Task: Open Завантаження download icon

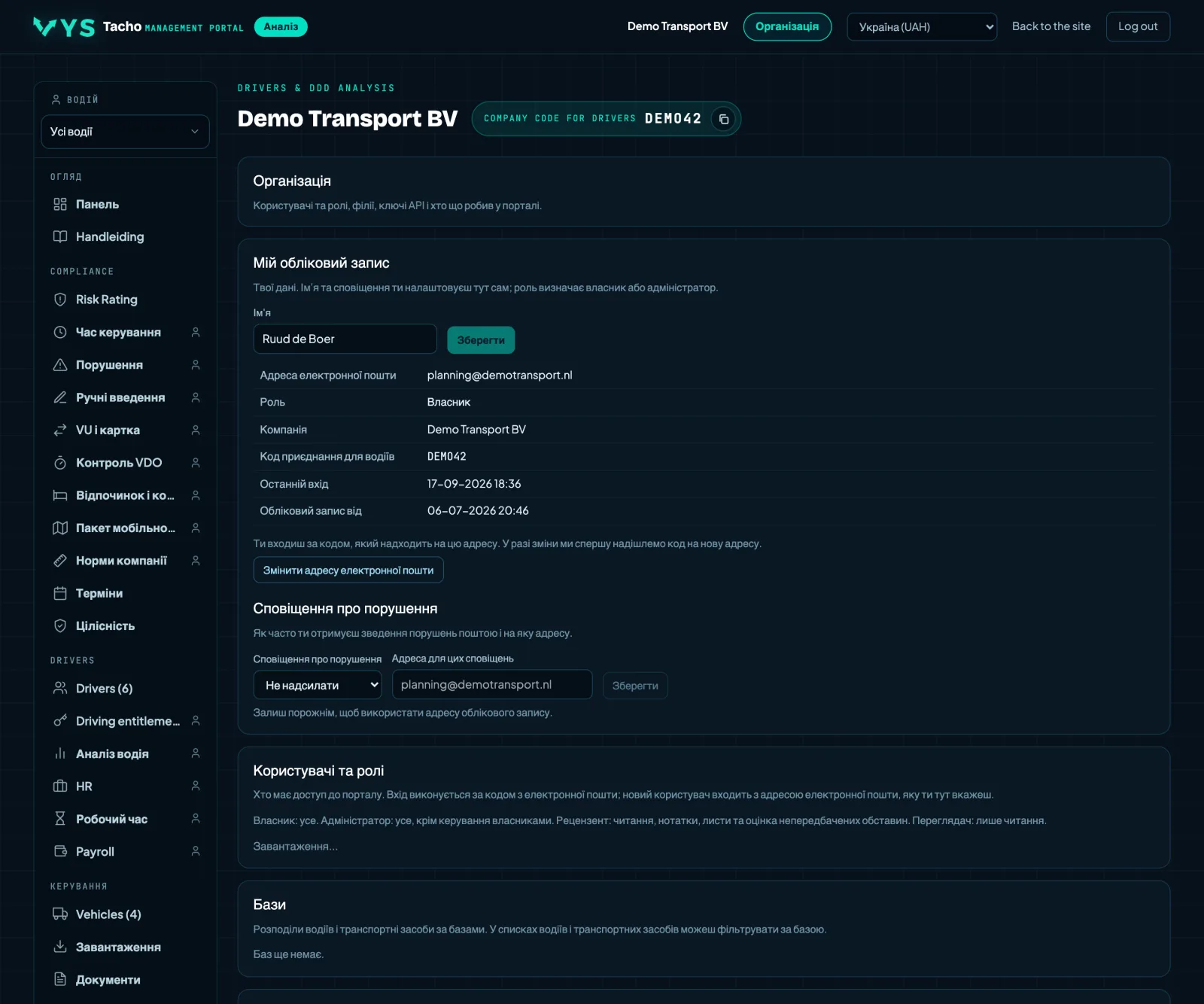Action: click(60, 947)
